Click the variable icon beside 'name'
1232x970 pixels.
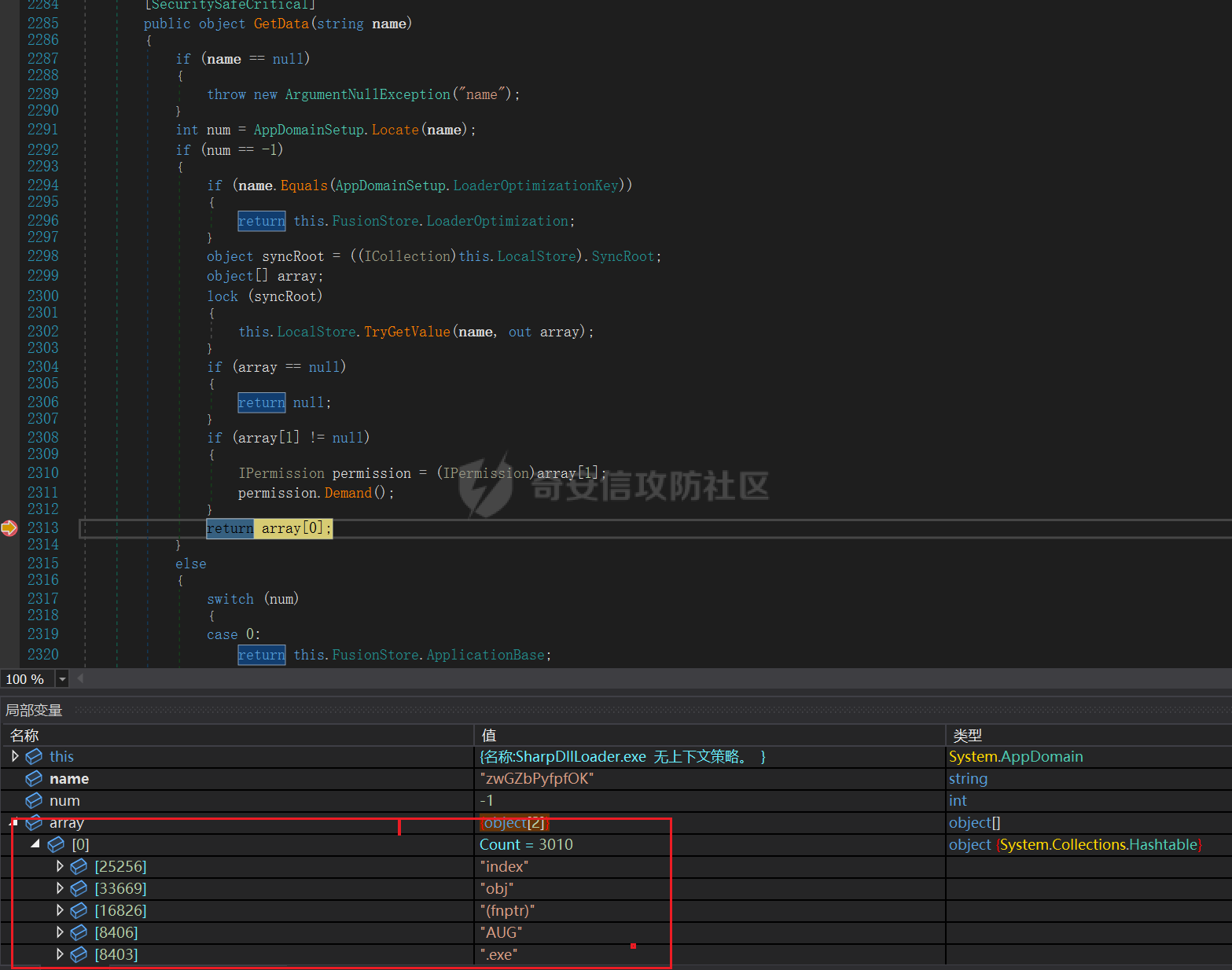click(x=34, y=778)
